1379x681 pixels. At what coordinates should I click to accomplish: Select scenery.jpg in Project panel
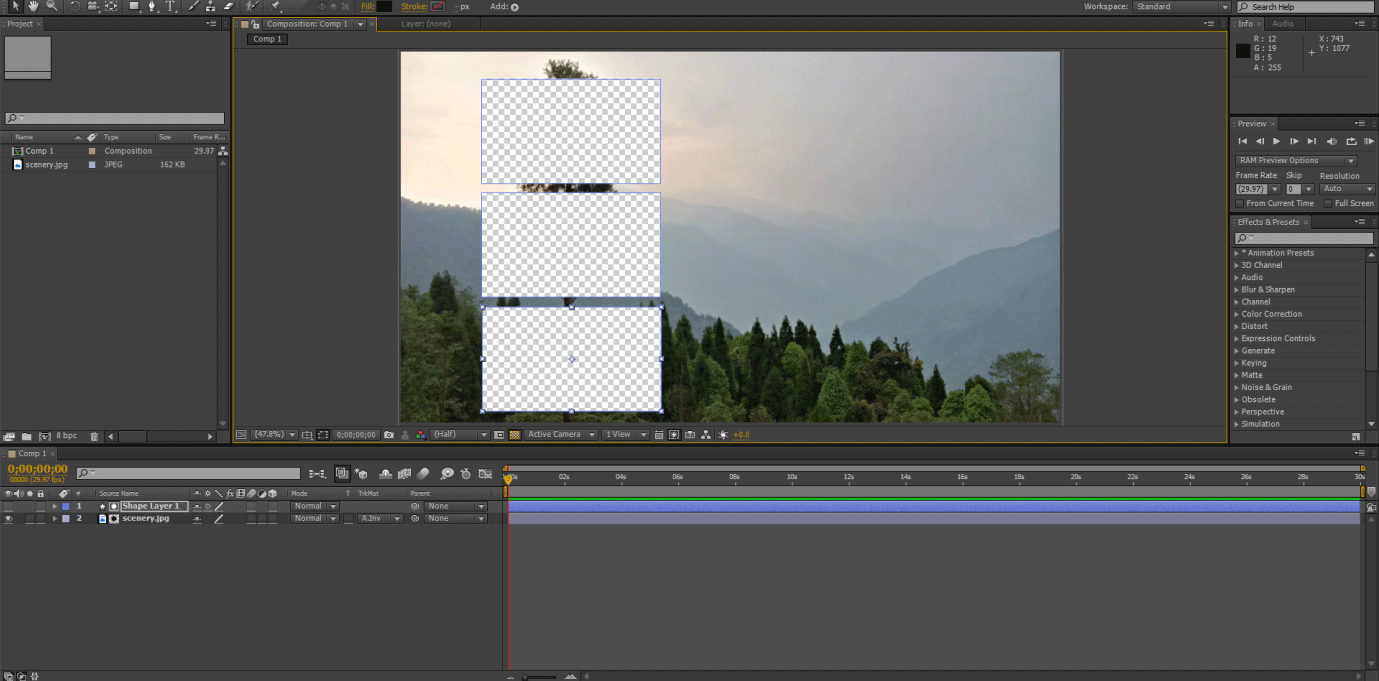pyautogui.click(x=47, y=164)
